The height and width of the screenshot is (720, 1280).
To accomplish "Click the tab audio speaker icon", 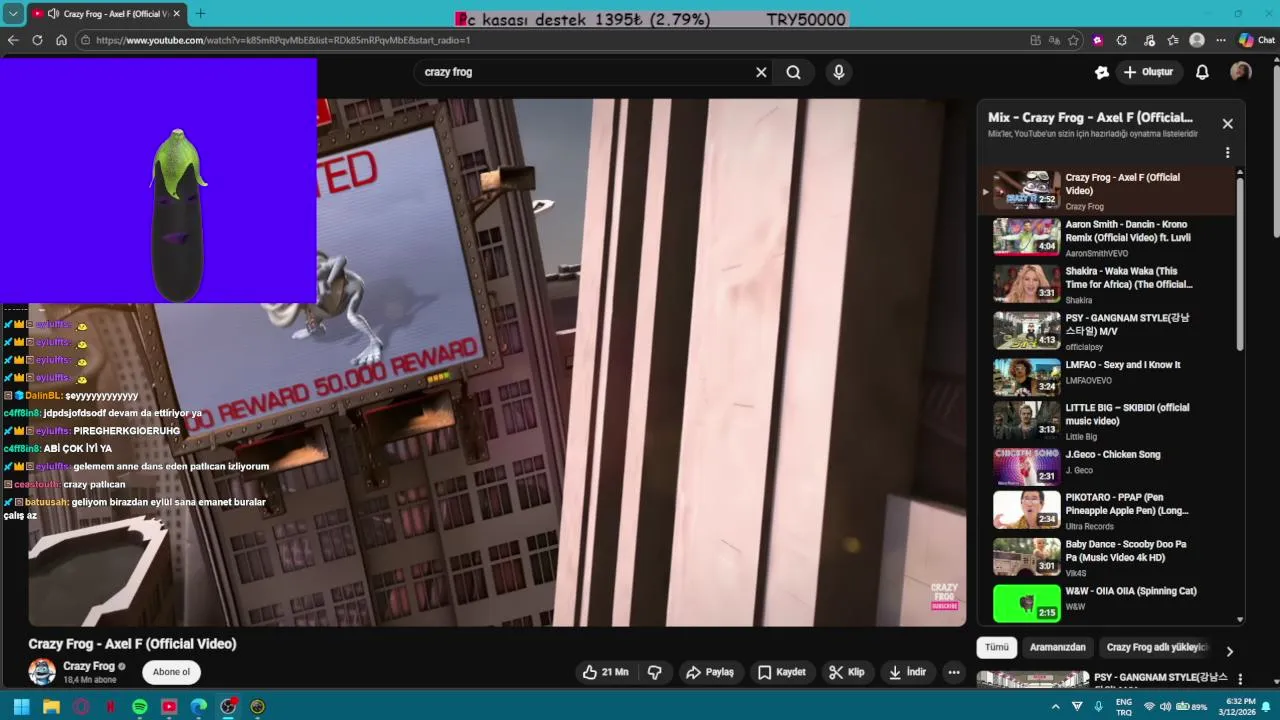I will pyautogui.click(x=52, y=14).
